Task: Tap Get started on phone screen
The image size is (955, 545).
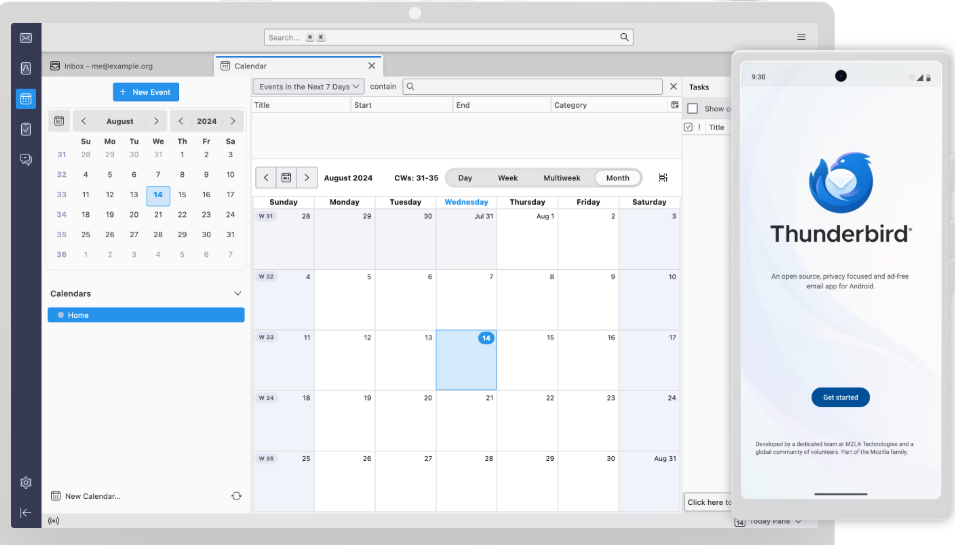Action: (x=840, y=397)
